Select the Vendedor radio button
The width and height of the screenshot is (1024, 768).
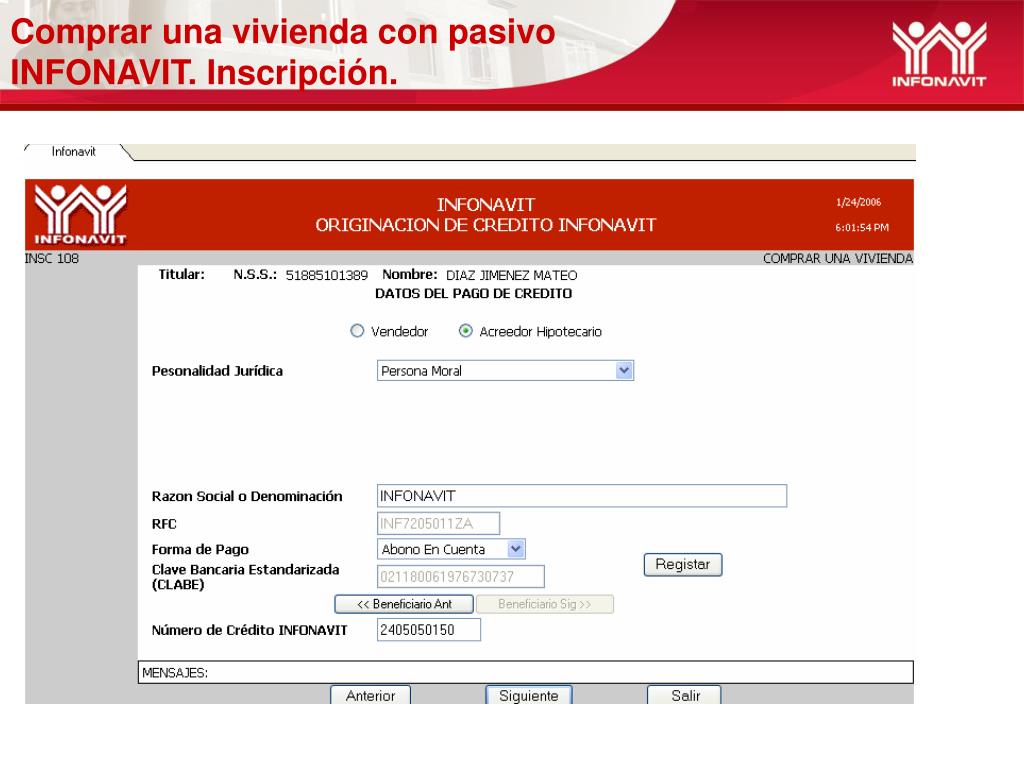(357, 331)
